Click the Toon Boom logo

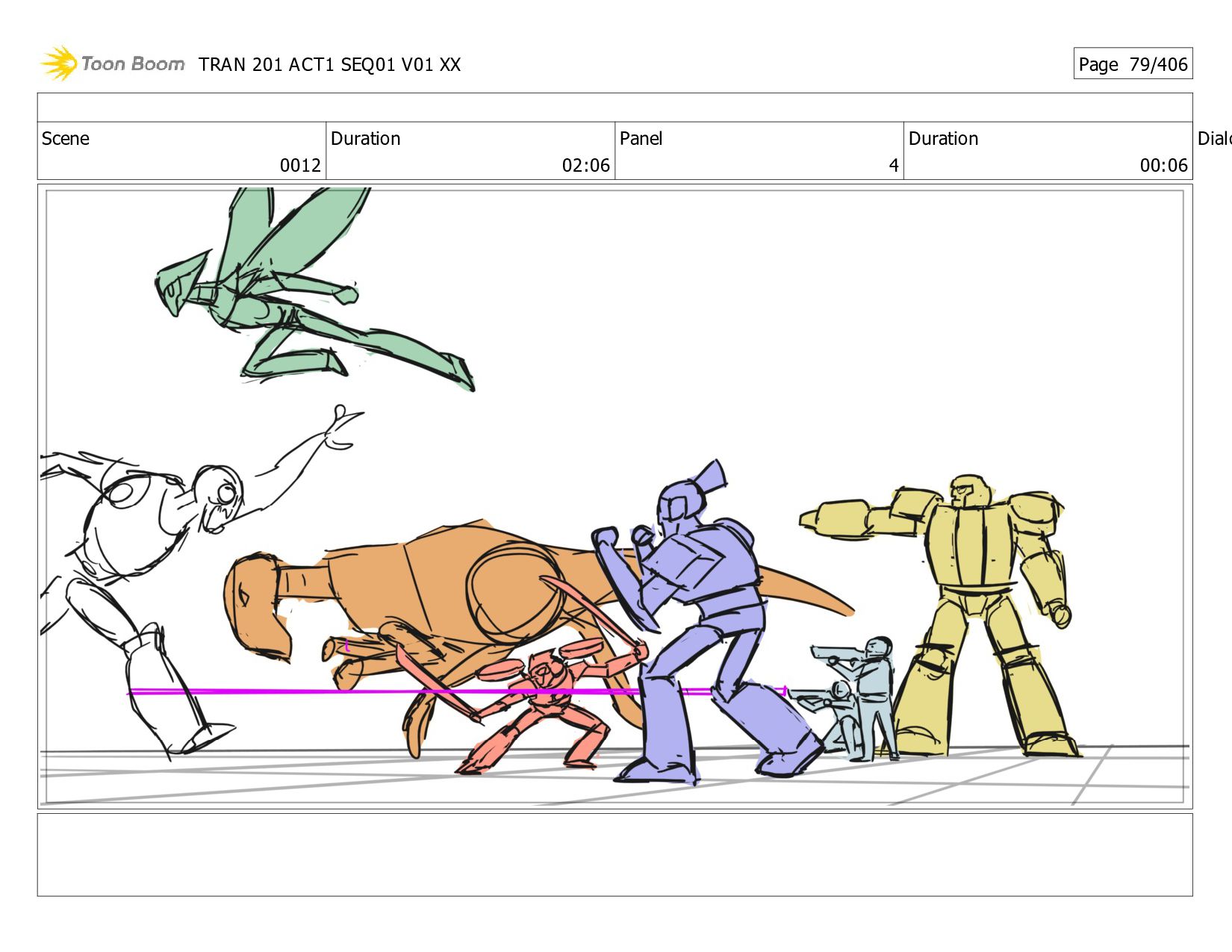pyautogui.click(x=112, y=63)
